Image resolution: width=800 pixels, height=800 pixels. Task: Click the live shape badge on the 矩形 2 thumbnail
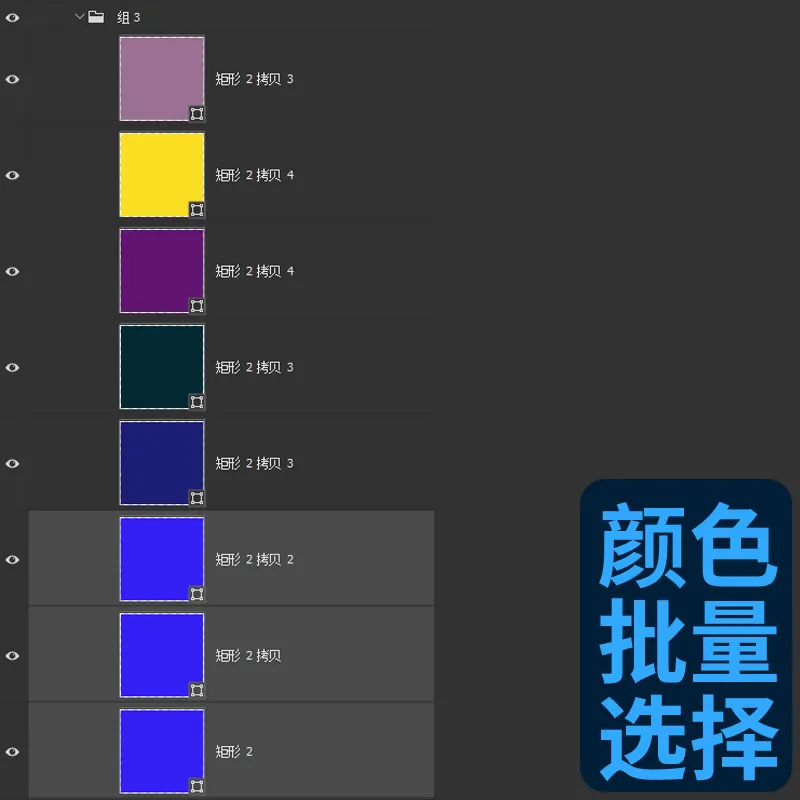point(196,785)
